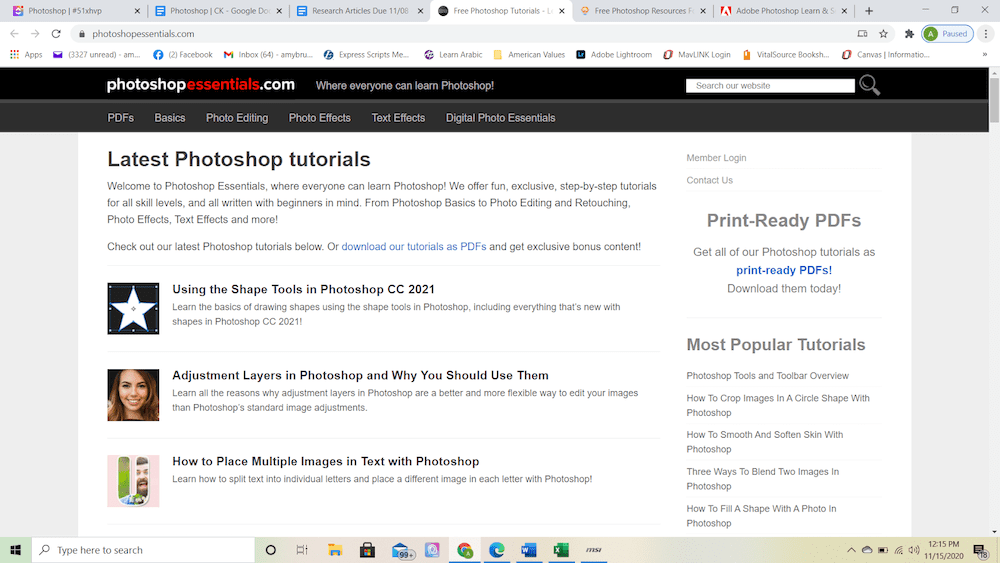Switch to Chrome in taskbar

465,550
